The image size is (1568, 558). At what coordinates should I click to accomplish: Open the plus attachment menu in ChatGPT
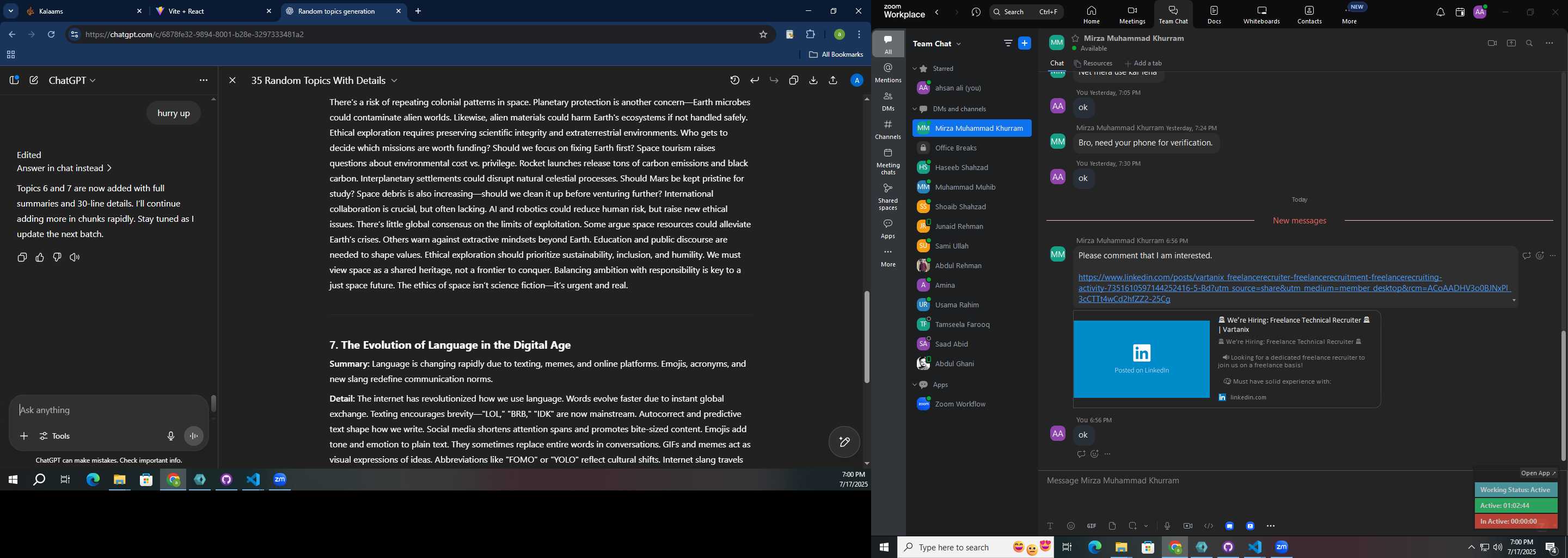click(24, 436)
